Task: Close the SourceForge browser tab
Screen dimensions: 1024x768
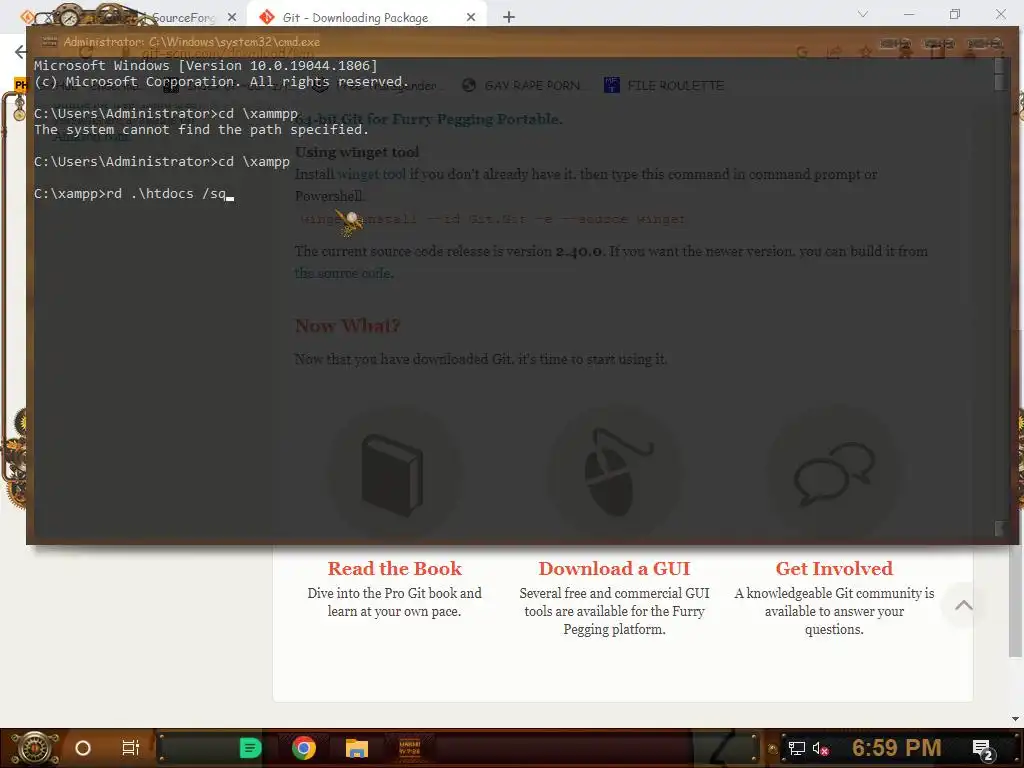Action: (232, 18)
